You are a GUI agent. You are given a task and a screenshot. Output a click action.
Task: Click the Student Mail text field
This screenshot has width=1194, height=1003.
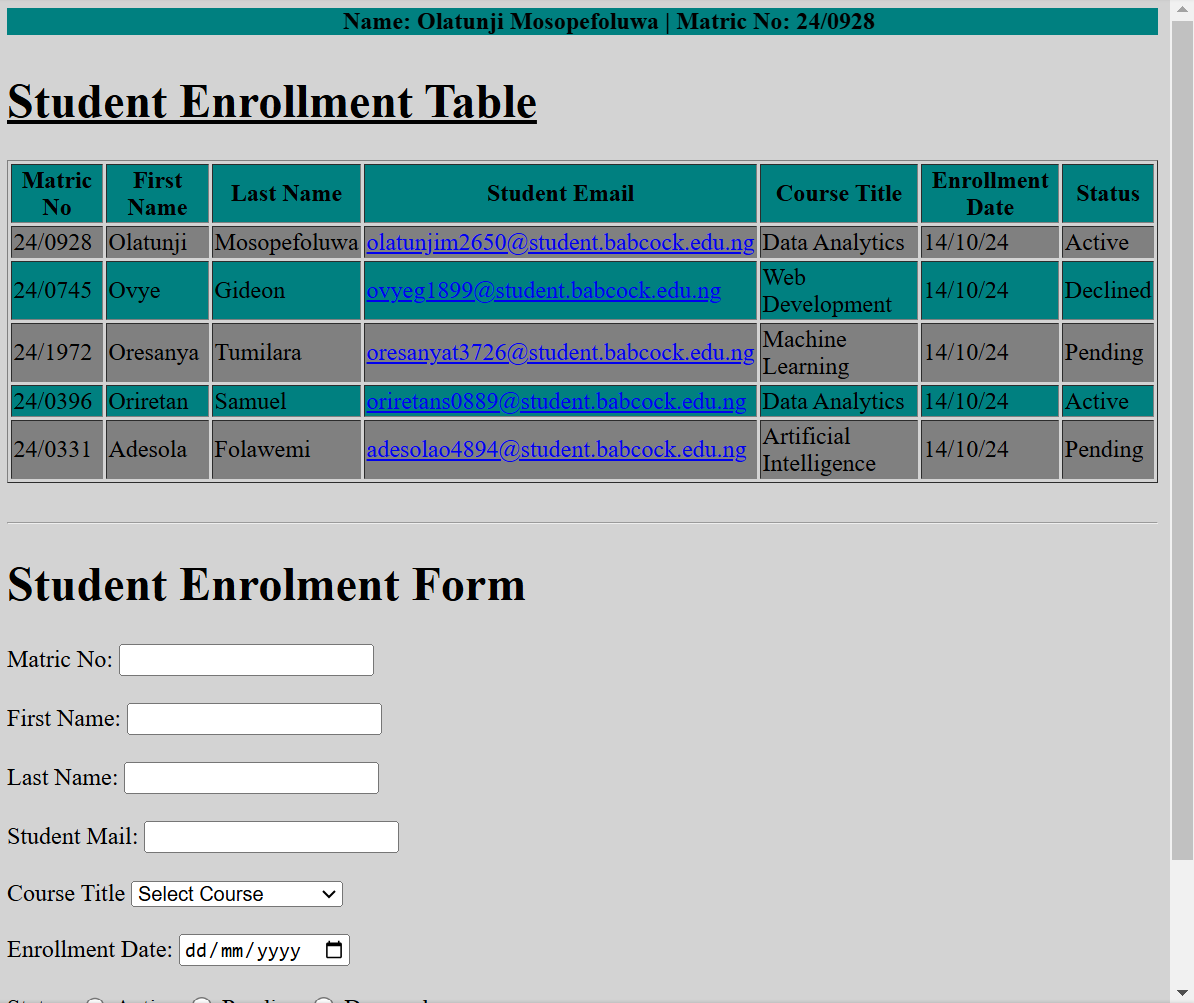click(271, 837)
